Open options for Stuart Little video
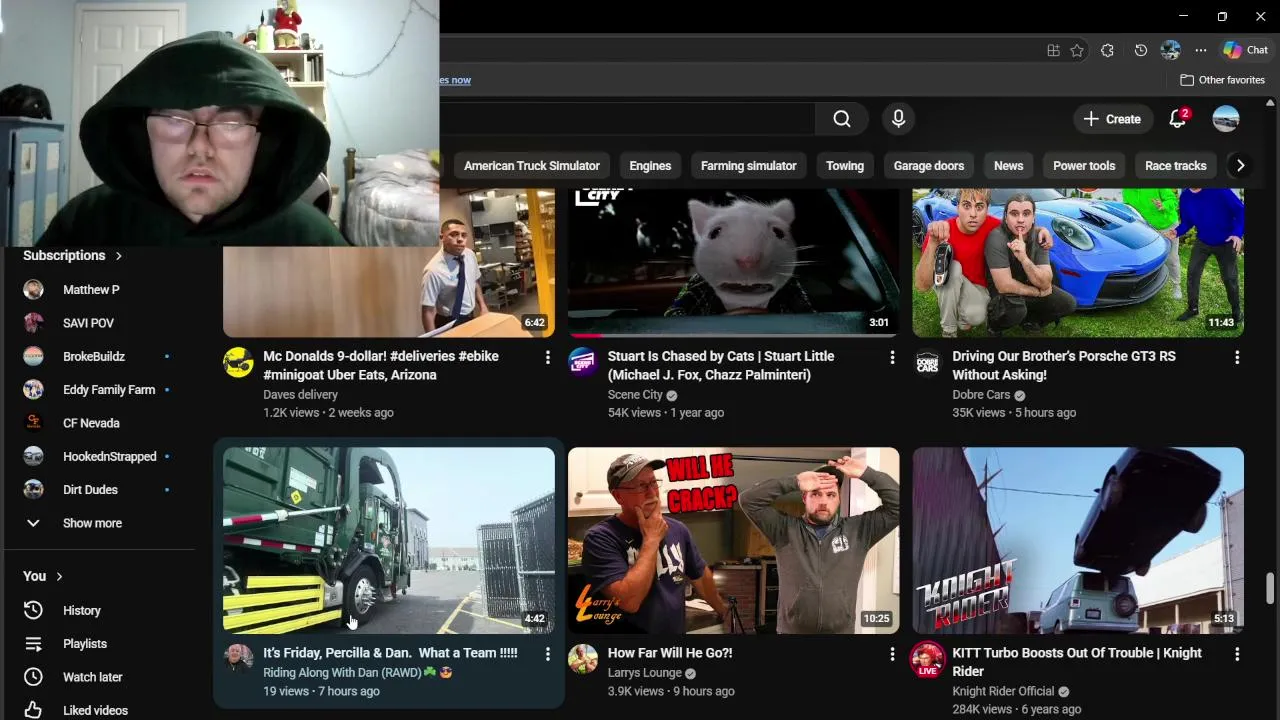Image resolution: width=1280 pixels, height=720 pixels. [x=892, y=357]
